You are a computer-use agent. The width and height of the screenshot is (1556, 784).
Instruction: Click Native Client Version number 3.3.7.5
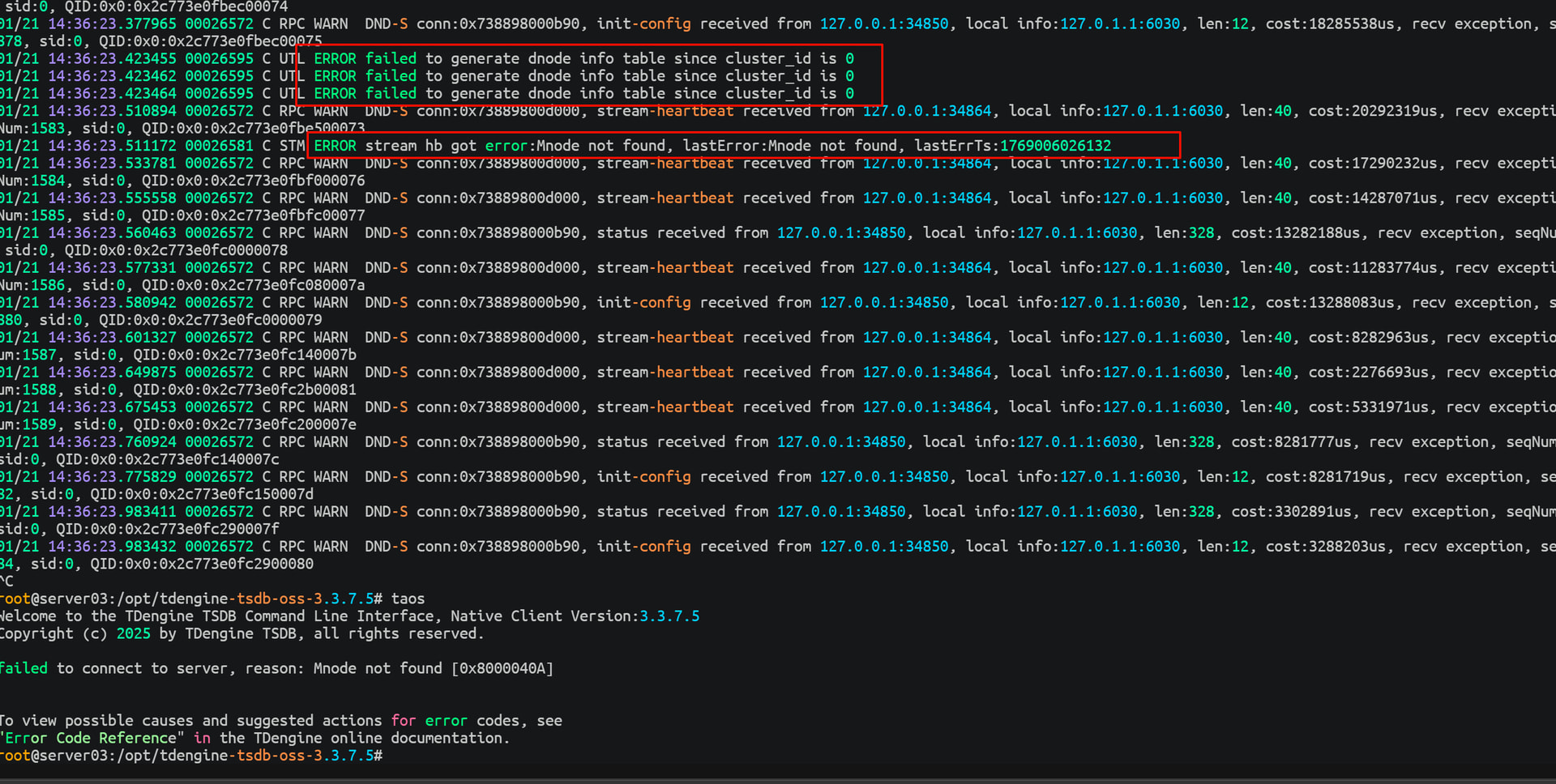[669, 616]
